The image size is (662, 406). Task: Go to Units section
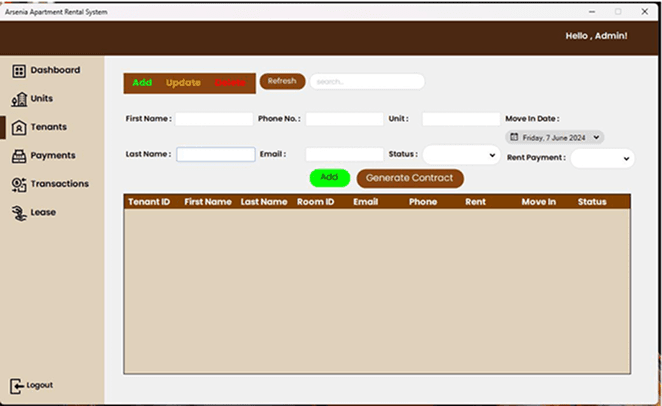[x=42, y=98]
